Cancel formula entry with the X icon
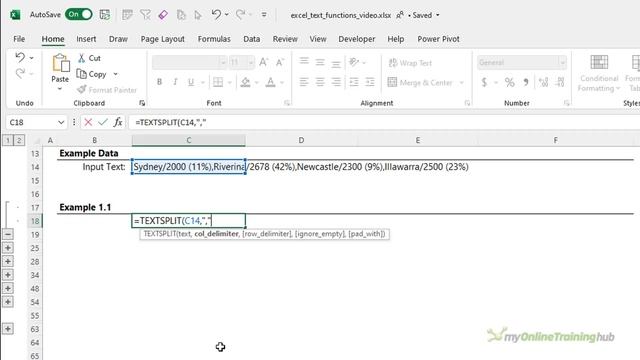 pyautogui.click(x=88, y=122)
